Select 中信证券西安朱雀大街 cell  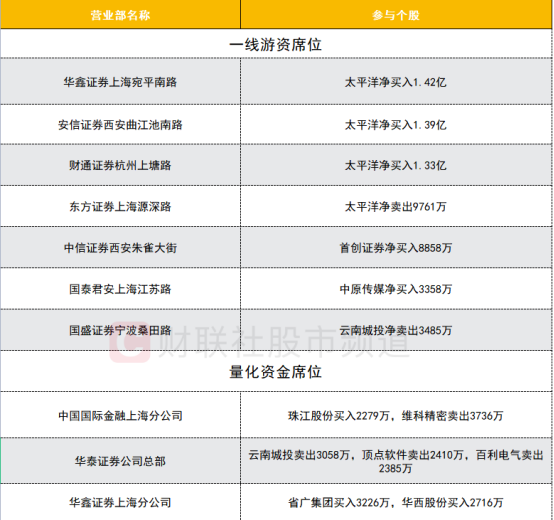point(120,248)
